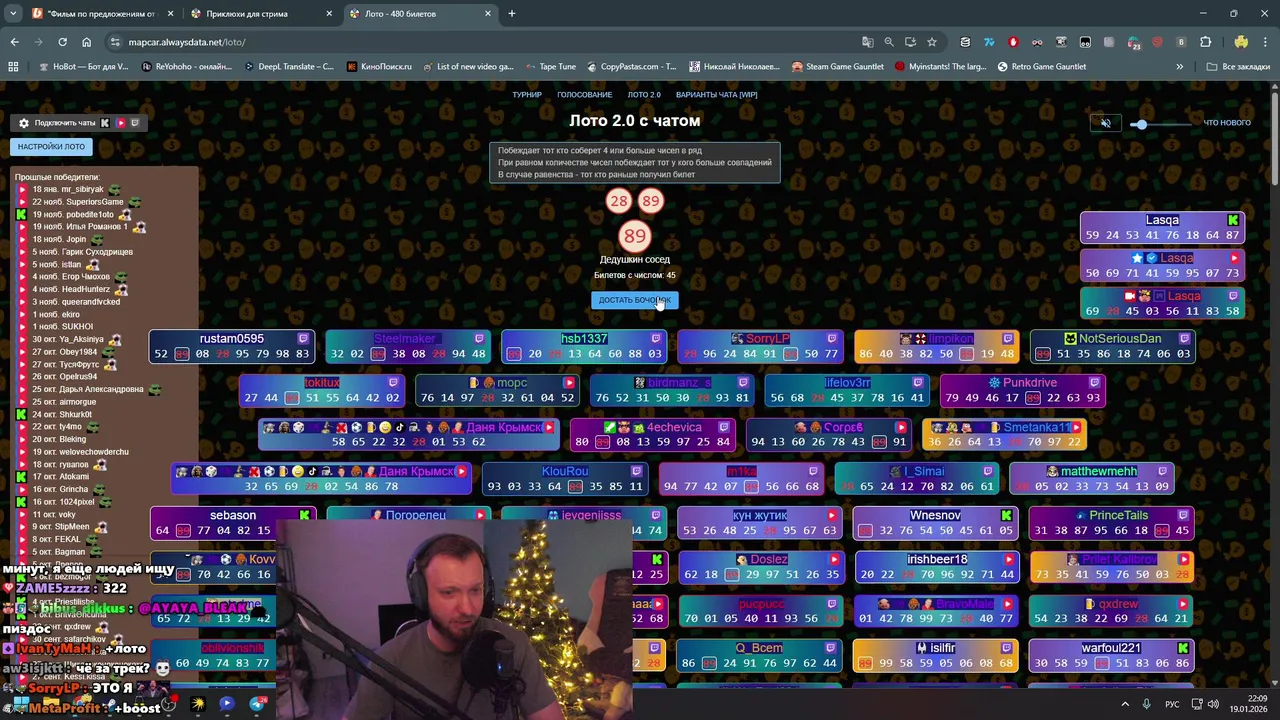The image size is (1280, 720).
Task: Select the Q_Bcem ticket name
Action: pos(759,648)
